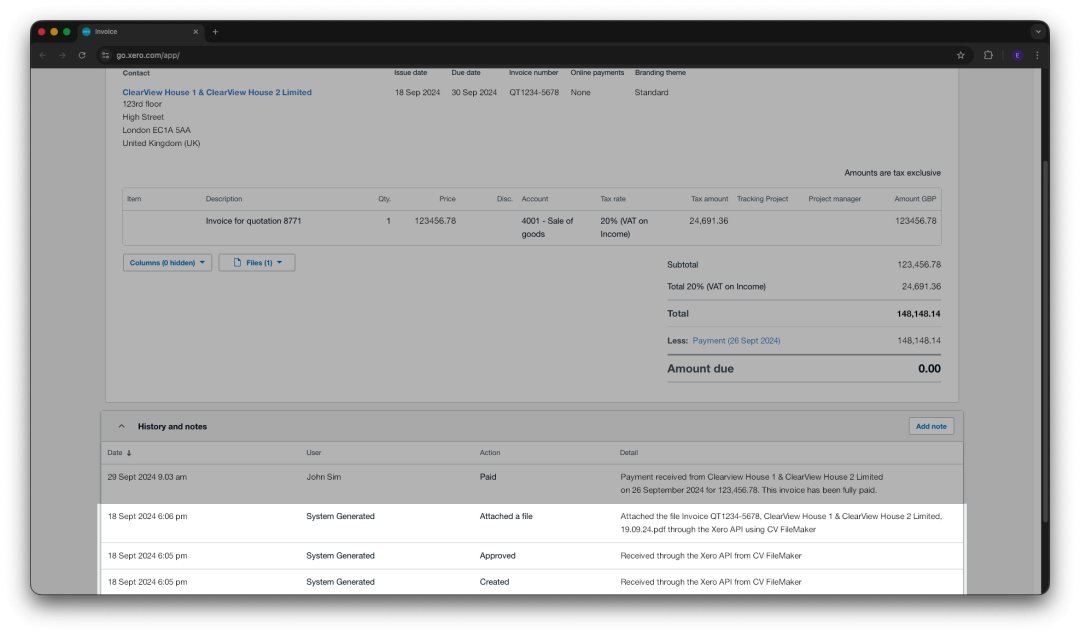Click the browser back arrow

click(x=42, y=55)
